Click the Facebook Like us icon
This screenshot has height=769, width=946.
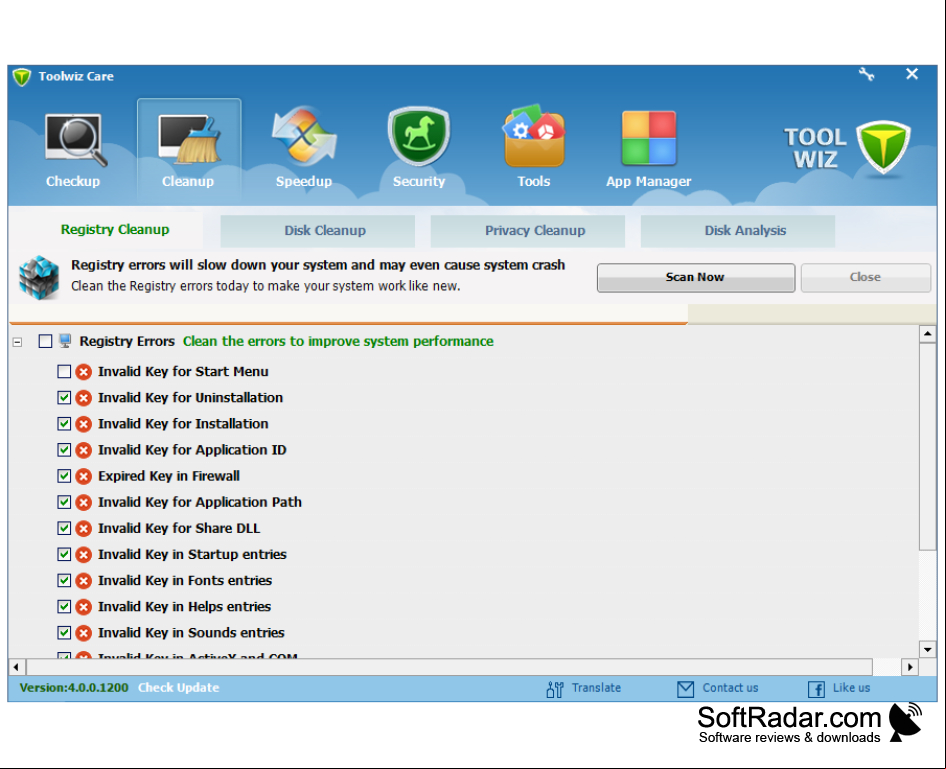816,689
